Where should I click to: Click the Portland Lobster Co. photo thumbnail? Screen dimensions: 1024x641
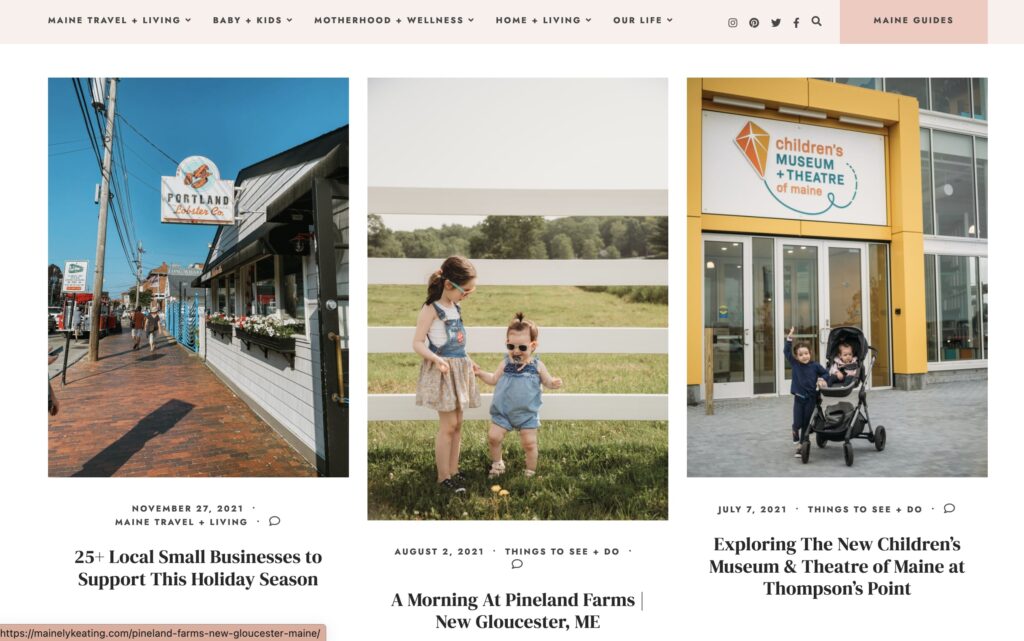pyautogui.click(x=198, y=277)
